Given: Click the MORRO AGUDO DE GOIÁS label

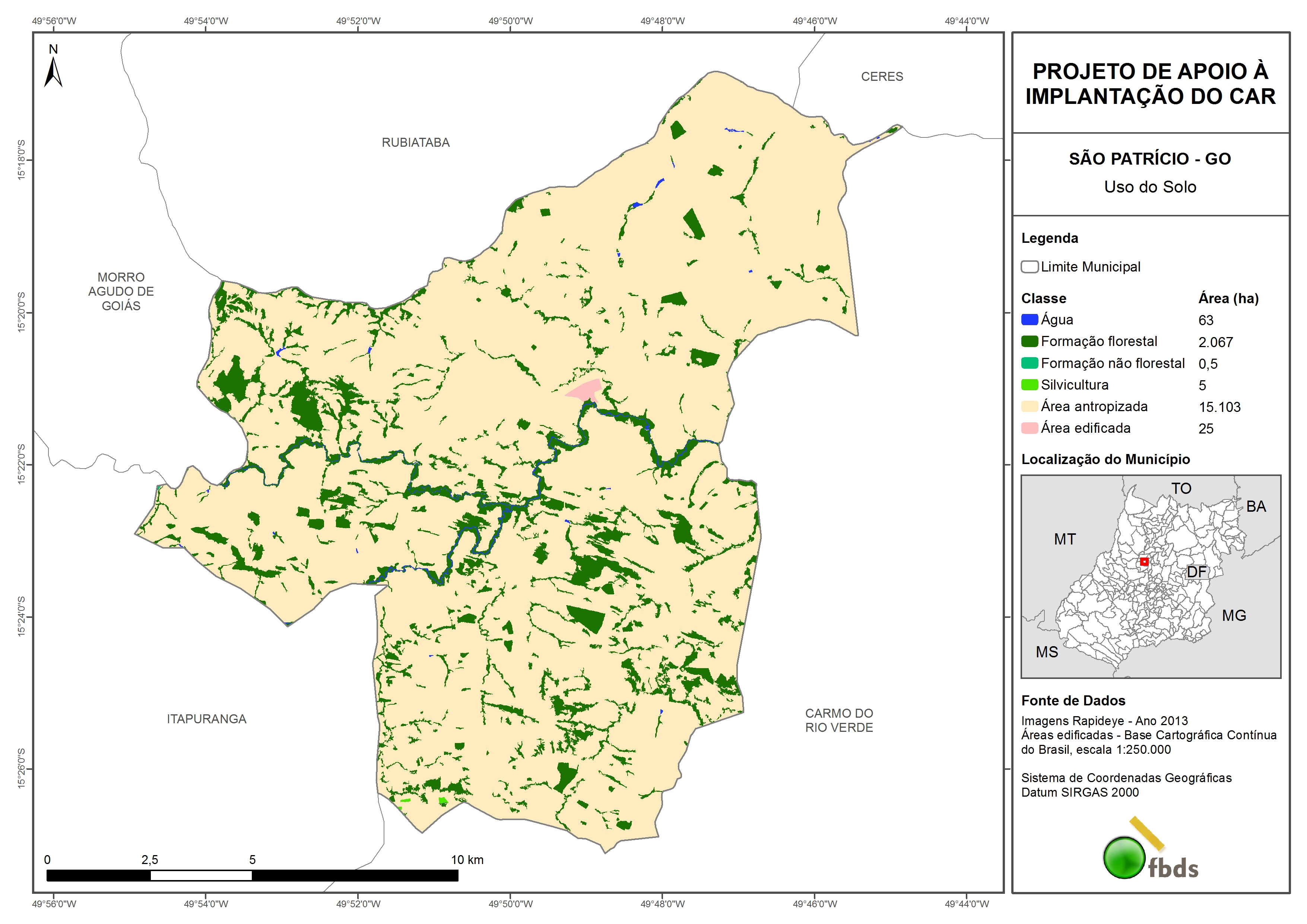Looking at the screenshot, I should 121,292.
